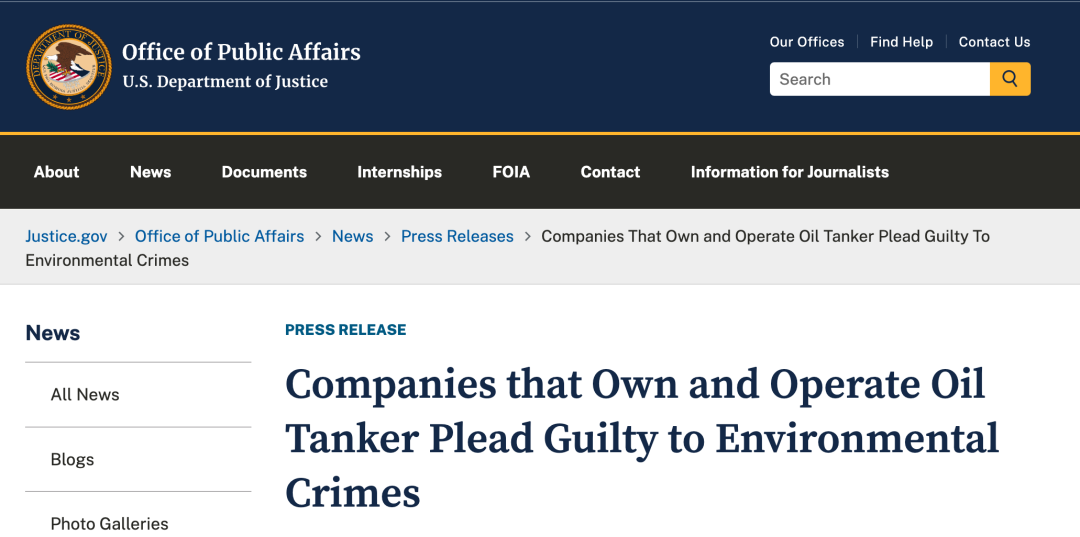Open the Find Help link
The height and width of the screenshot is (537, 1080).
pyautogui.click(x=901, y=42)
